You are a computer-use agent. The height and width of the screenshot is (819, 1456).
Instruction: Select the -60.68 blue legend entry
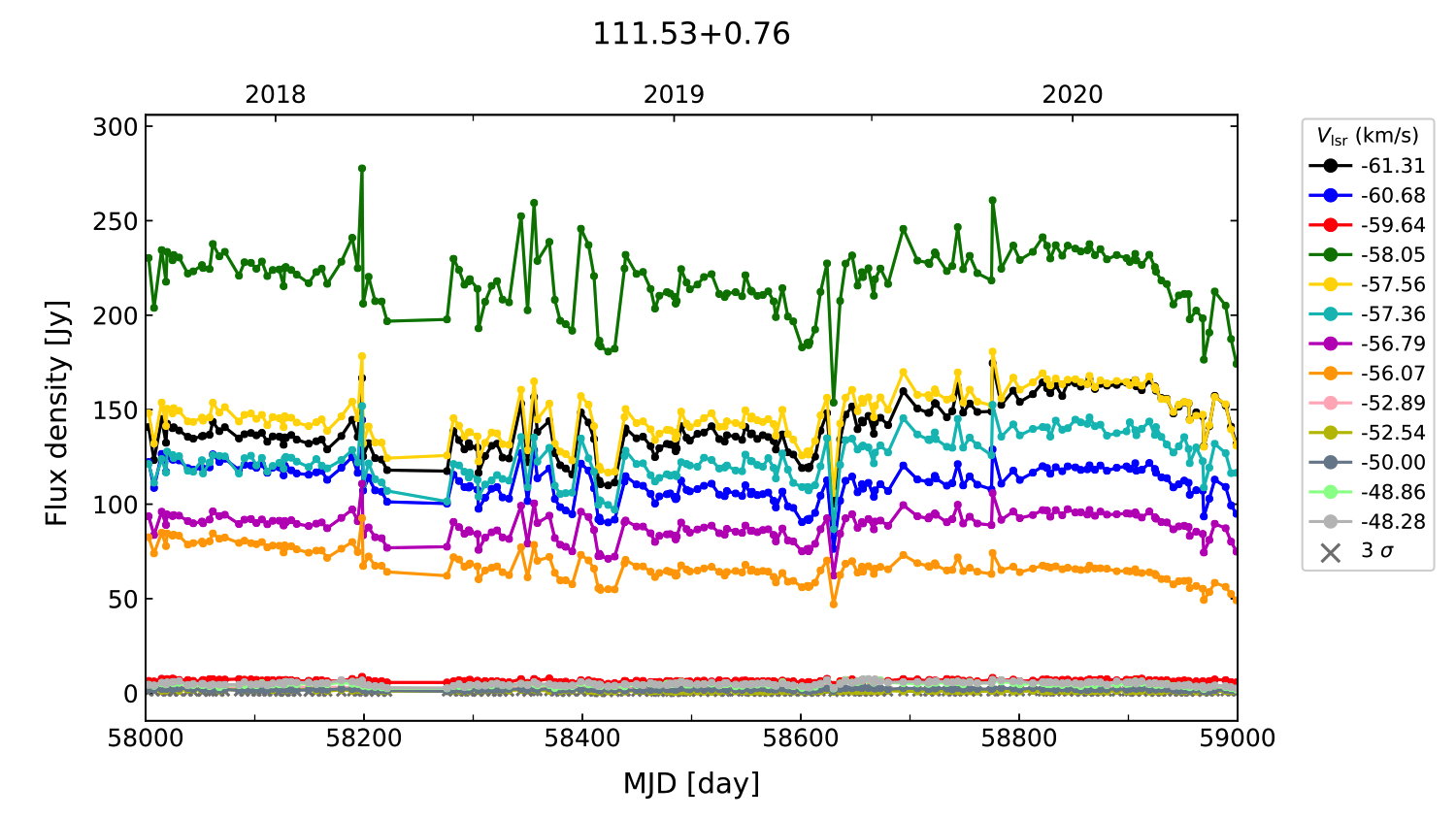coord(1367,196)
